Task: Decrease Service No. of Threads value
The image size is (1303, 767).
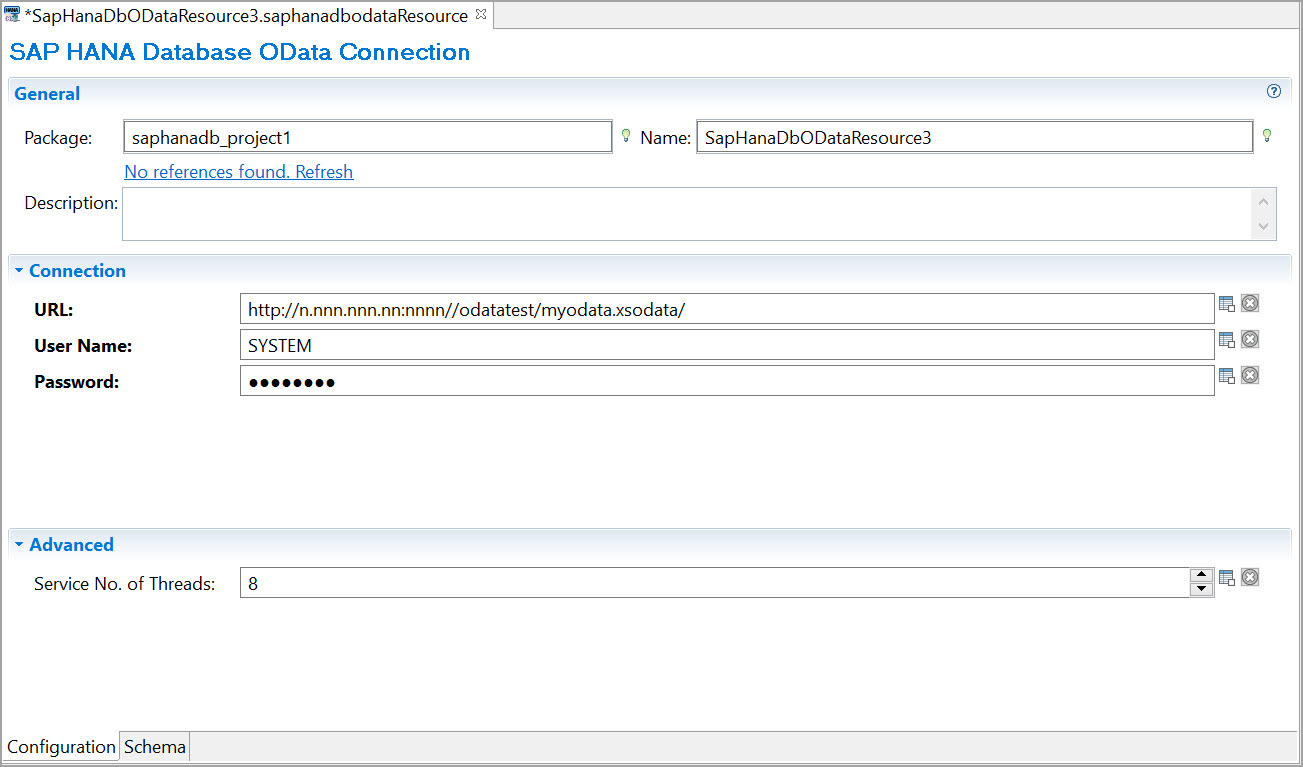Action: click(1201, 589)
